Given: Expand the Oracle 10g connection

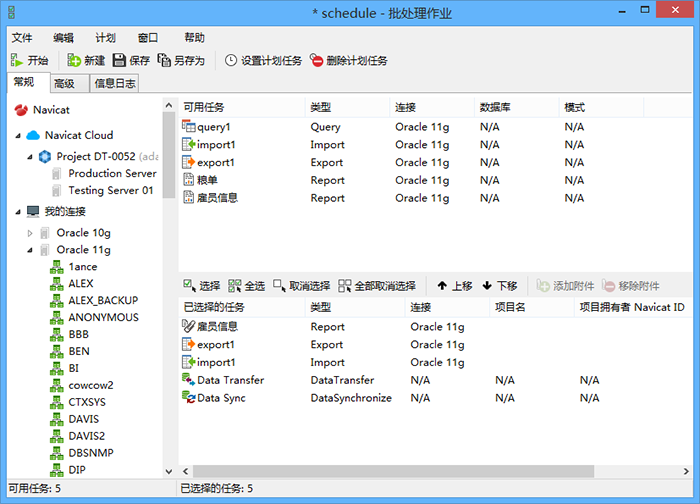Looking at the screenshot, I should pyautogui.click(x=30, y=233).
